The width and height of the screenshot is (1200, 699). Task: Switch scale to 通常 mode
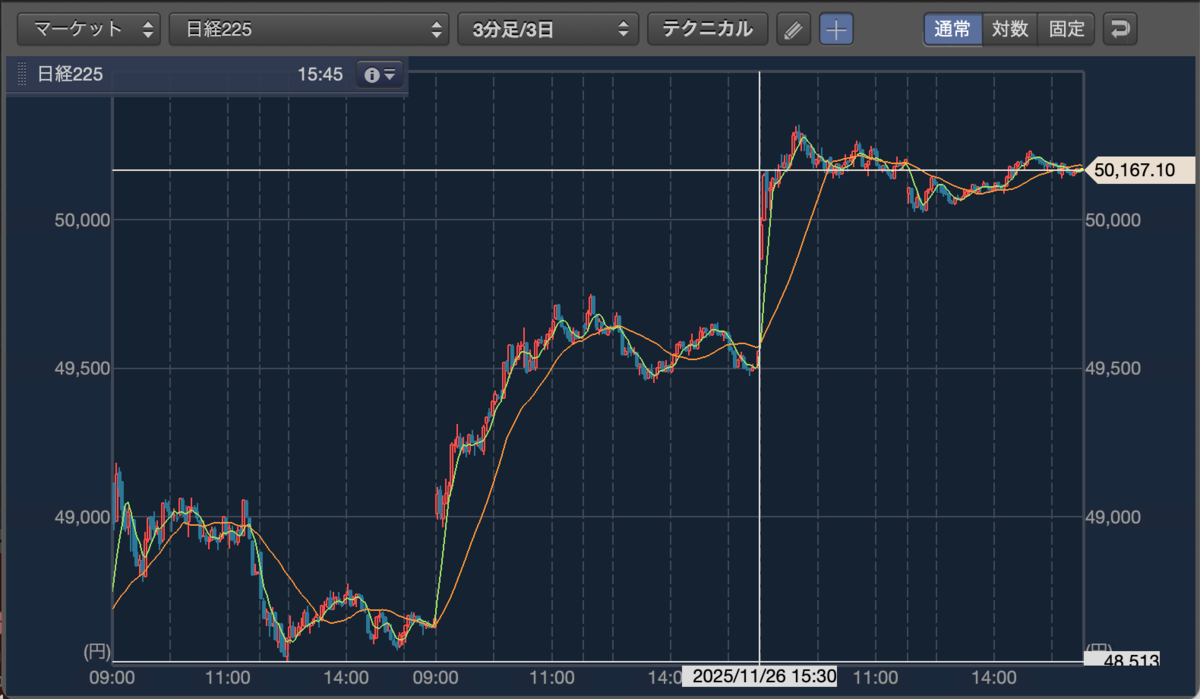pos(952,29)
